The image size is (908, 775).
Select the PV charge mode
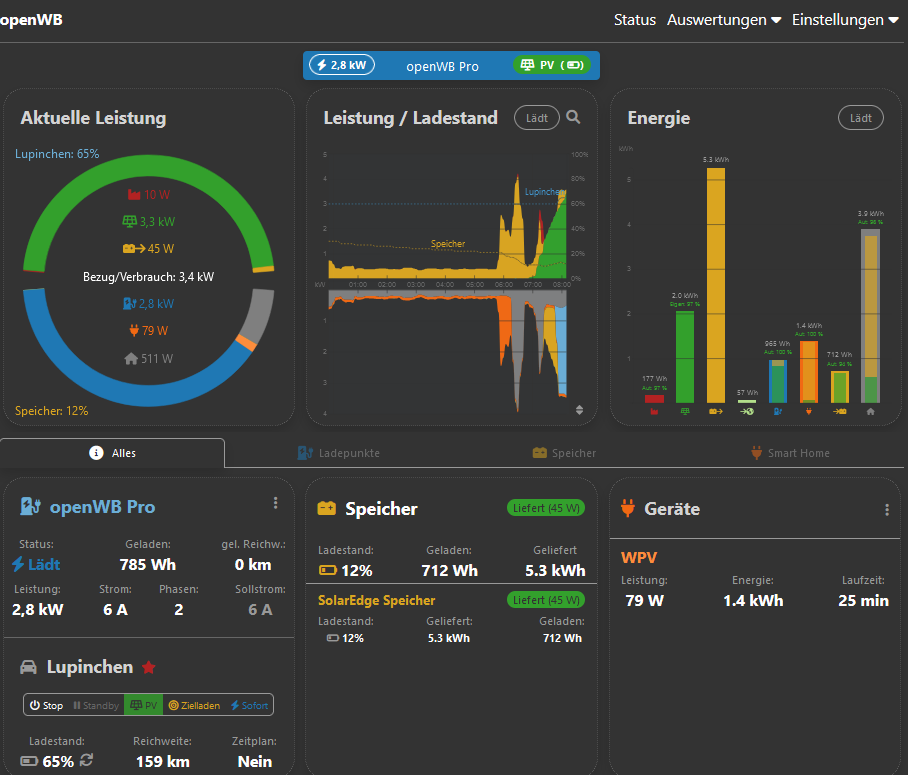[x=144, y=705]
